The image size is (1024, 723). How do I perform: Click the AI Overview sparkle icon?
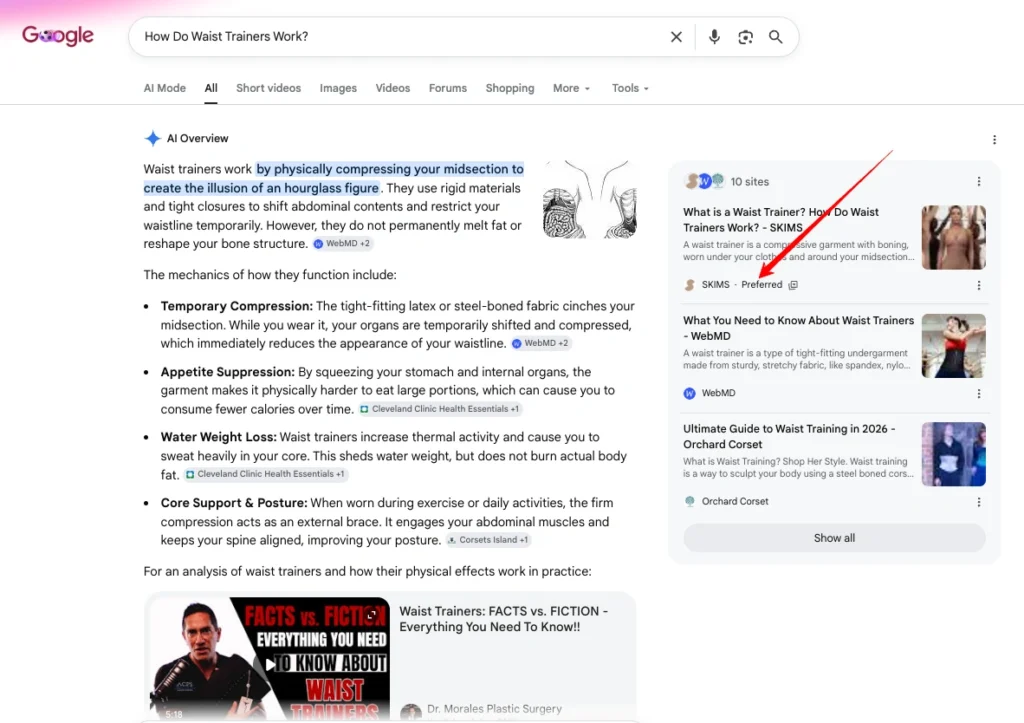click(x=152, y=138)
